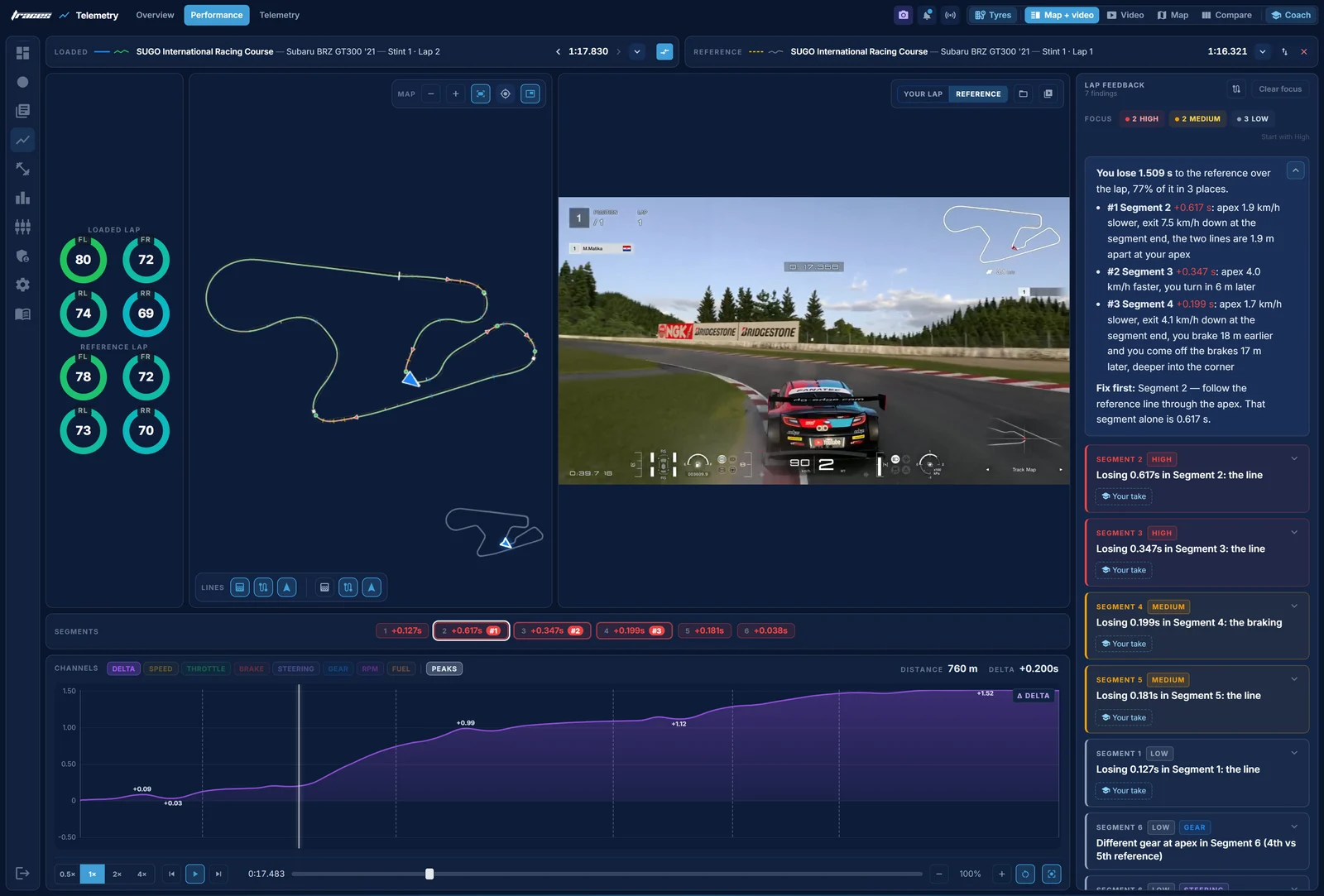The image size is (1324, 896).
Task: Go to previous loaded lap arrow
Action: [x=558, y=51]
